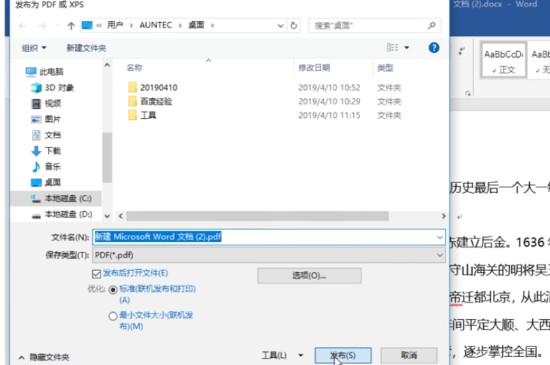Click the search magnifier icon
Image resolution: width=550 pixels, height=365 pixels.
(432, 25)
